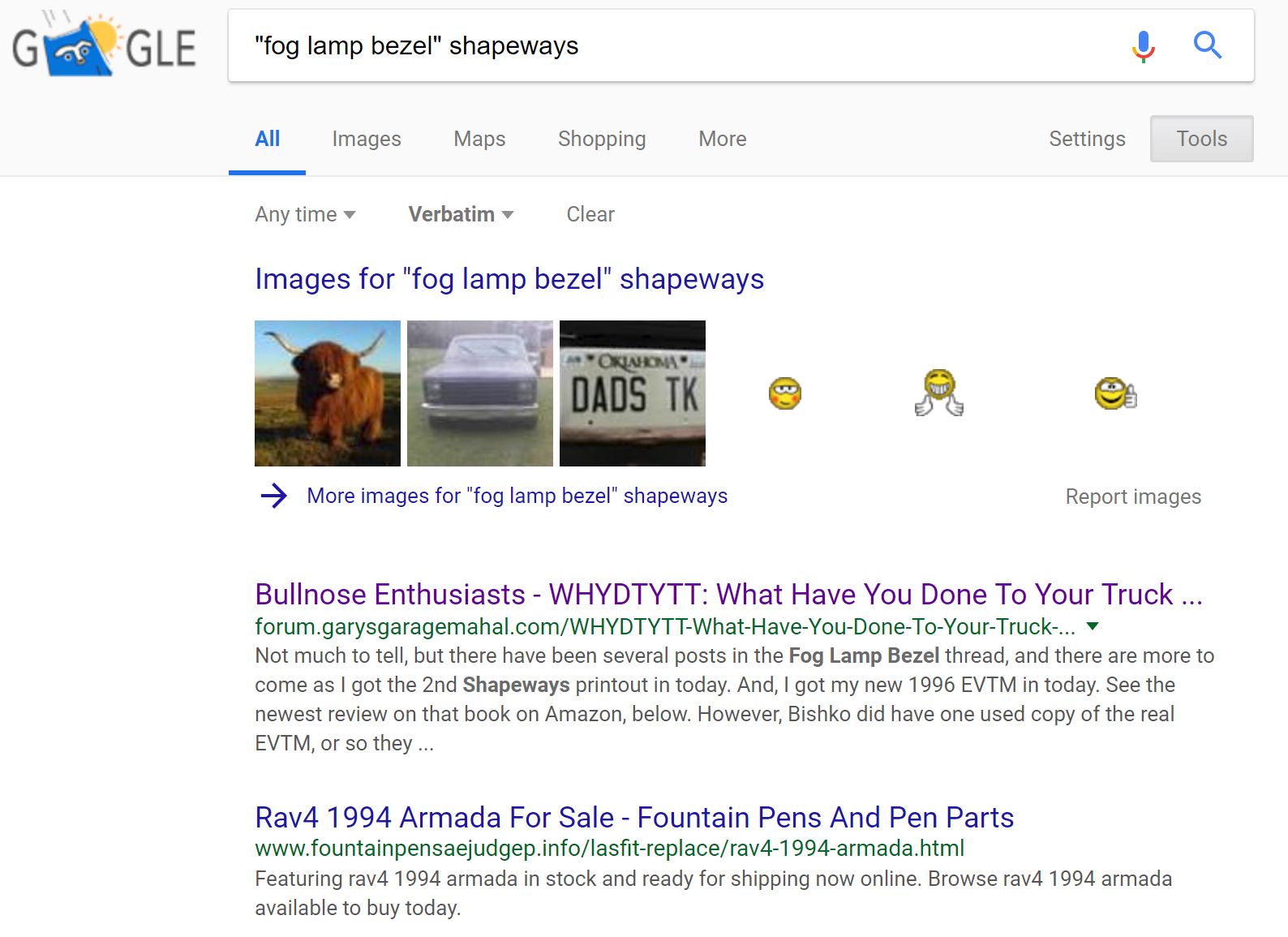
Task: Open the two thumbs up smiley image
Action: [x=939, y=393]
